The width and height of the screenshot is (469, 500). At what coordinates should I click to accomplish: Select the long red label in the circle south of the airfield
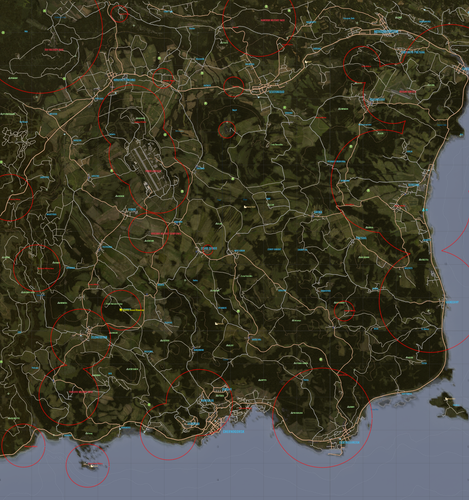coord(166,234)
